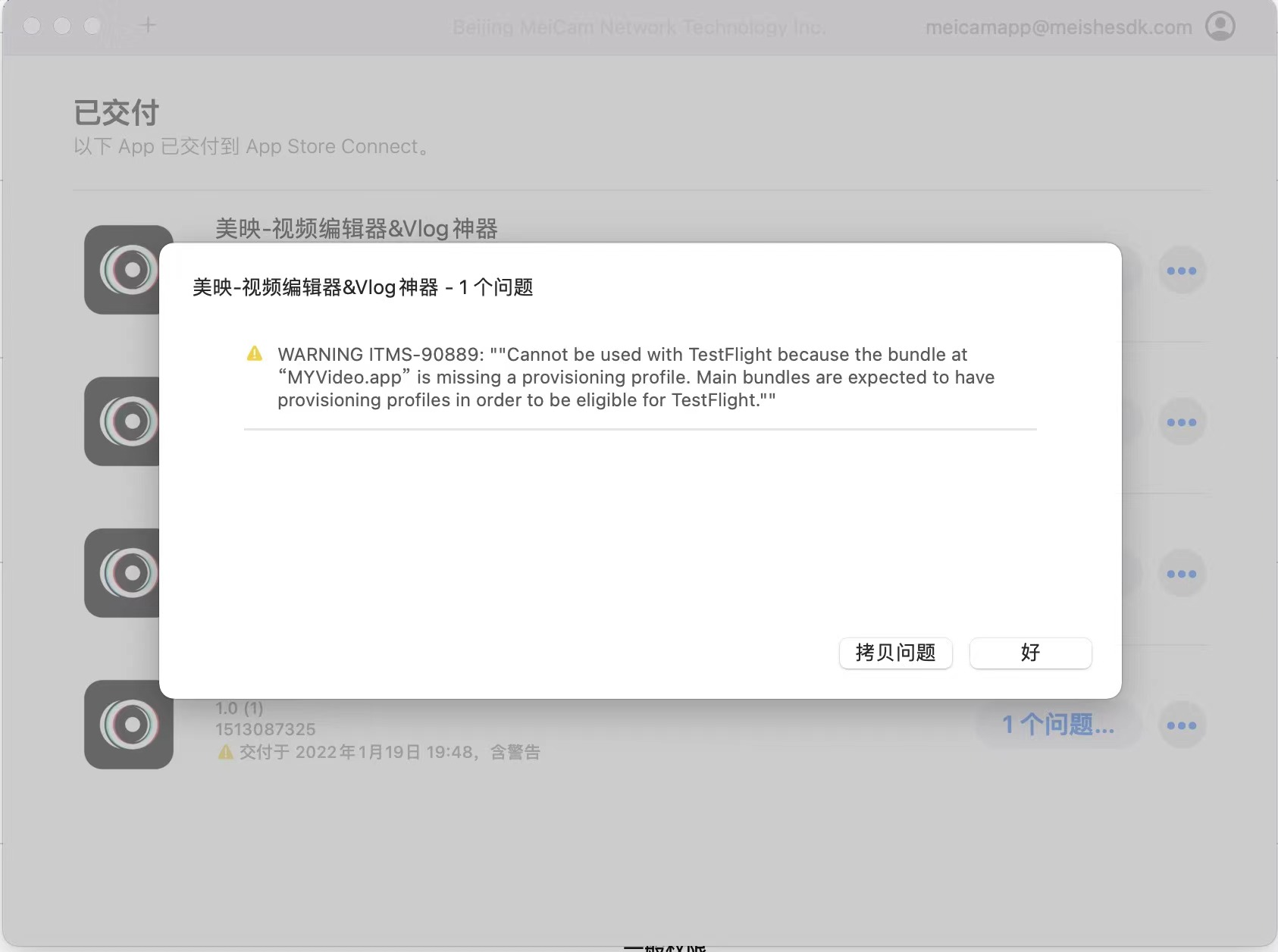The image size is (1278, 952).
Task: Open the account profile icon
Action: [1220, 27]
